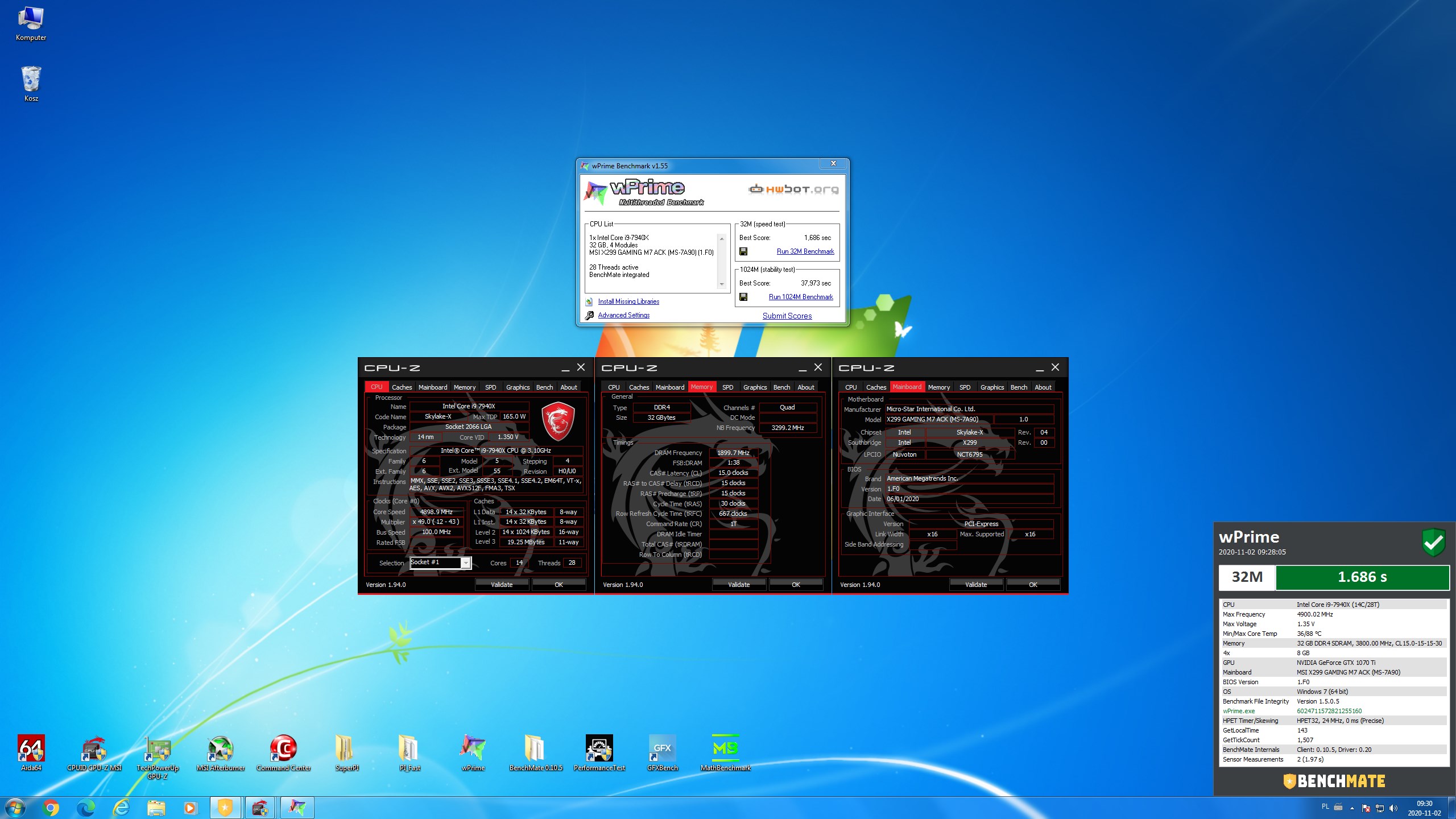Open SPD tab in the middle CPU-Z window

(727, 387)
